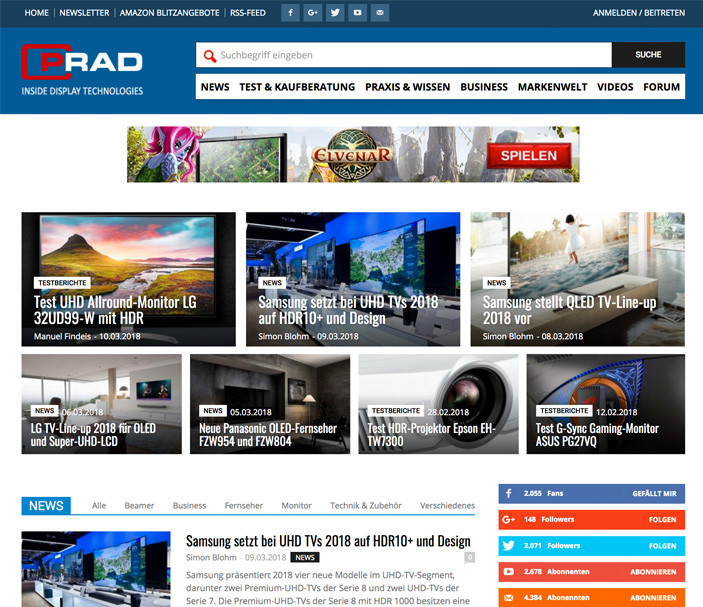The width and height of the screenshot is (703, 607).
Task: Click the blue NEWS section heading
Action: pos(46,506)
